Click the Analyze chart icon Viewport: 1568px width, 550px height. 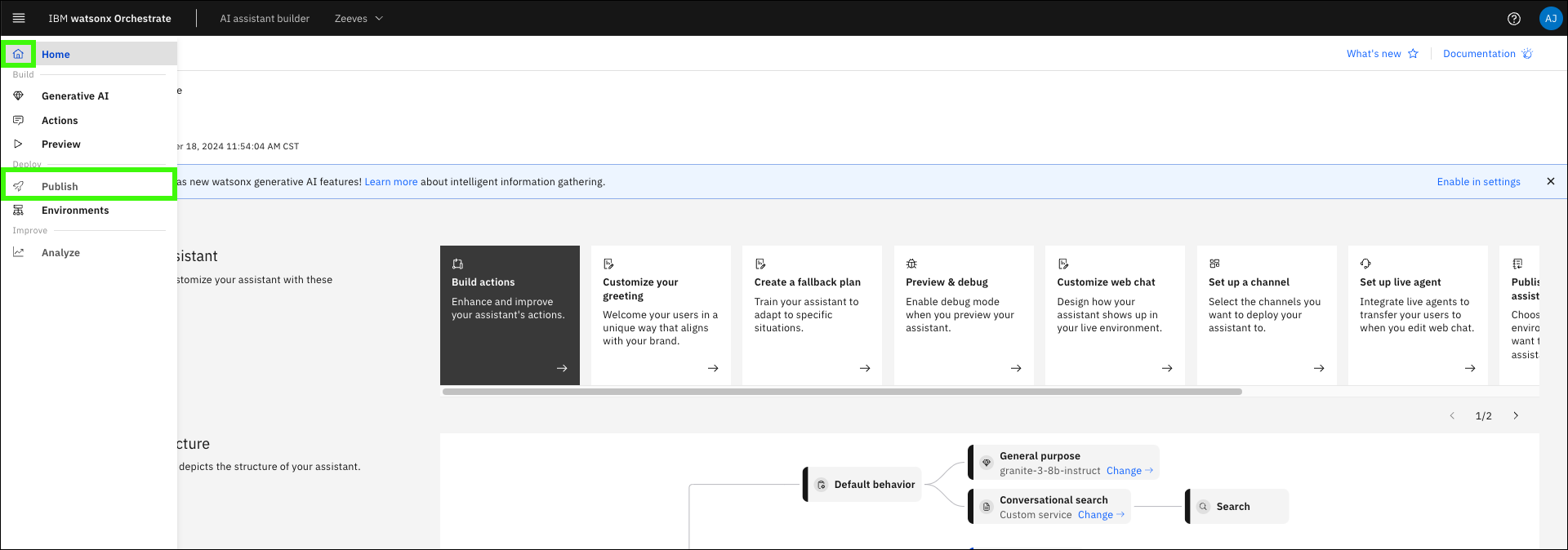click(18, 252)
